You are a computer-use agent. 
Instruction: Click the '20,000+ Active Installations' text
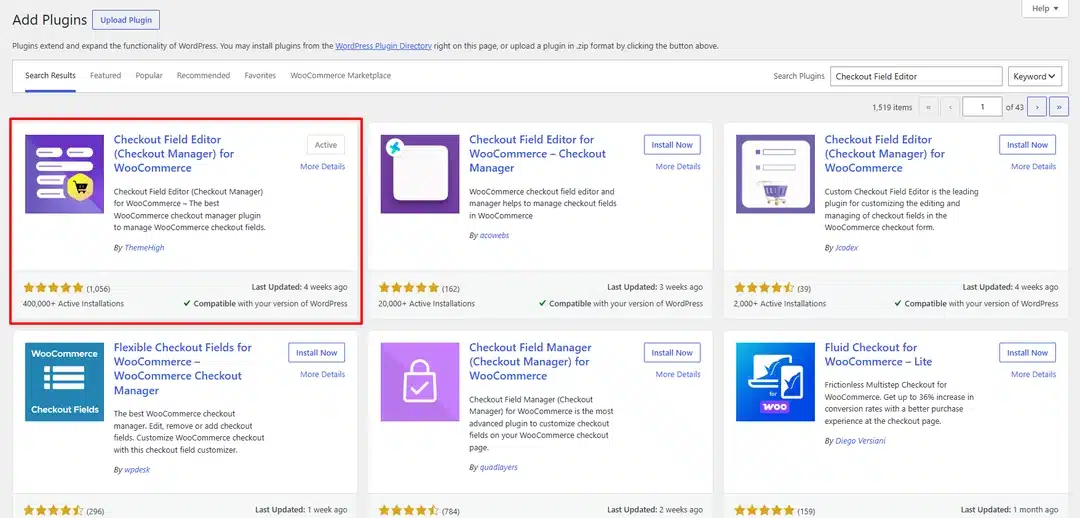point(426,303)
